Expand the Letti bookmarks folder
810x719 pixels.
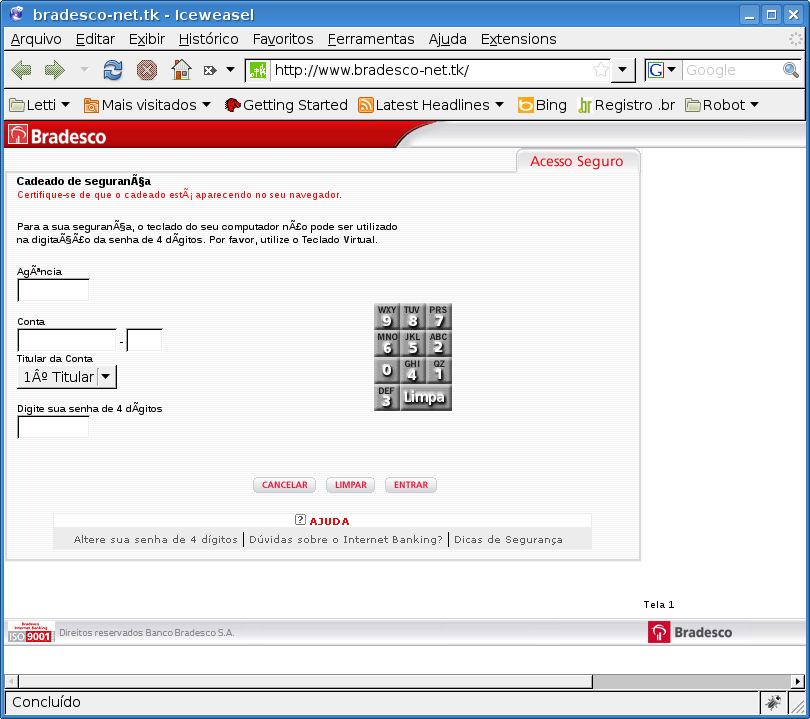pyautogui.click(x=40, y=105)
